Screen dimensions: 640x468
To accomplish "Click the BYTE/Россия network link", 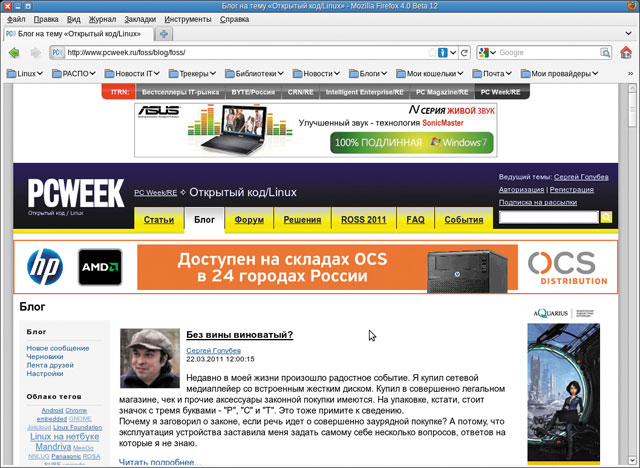I will [x=253, y=92].
